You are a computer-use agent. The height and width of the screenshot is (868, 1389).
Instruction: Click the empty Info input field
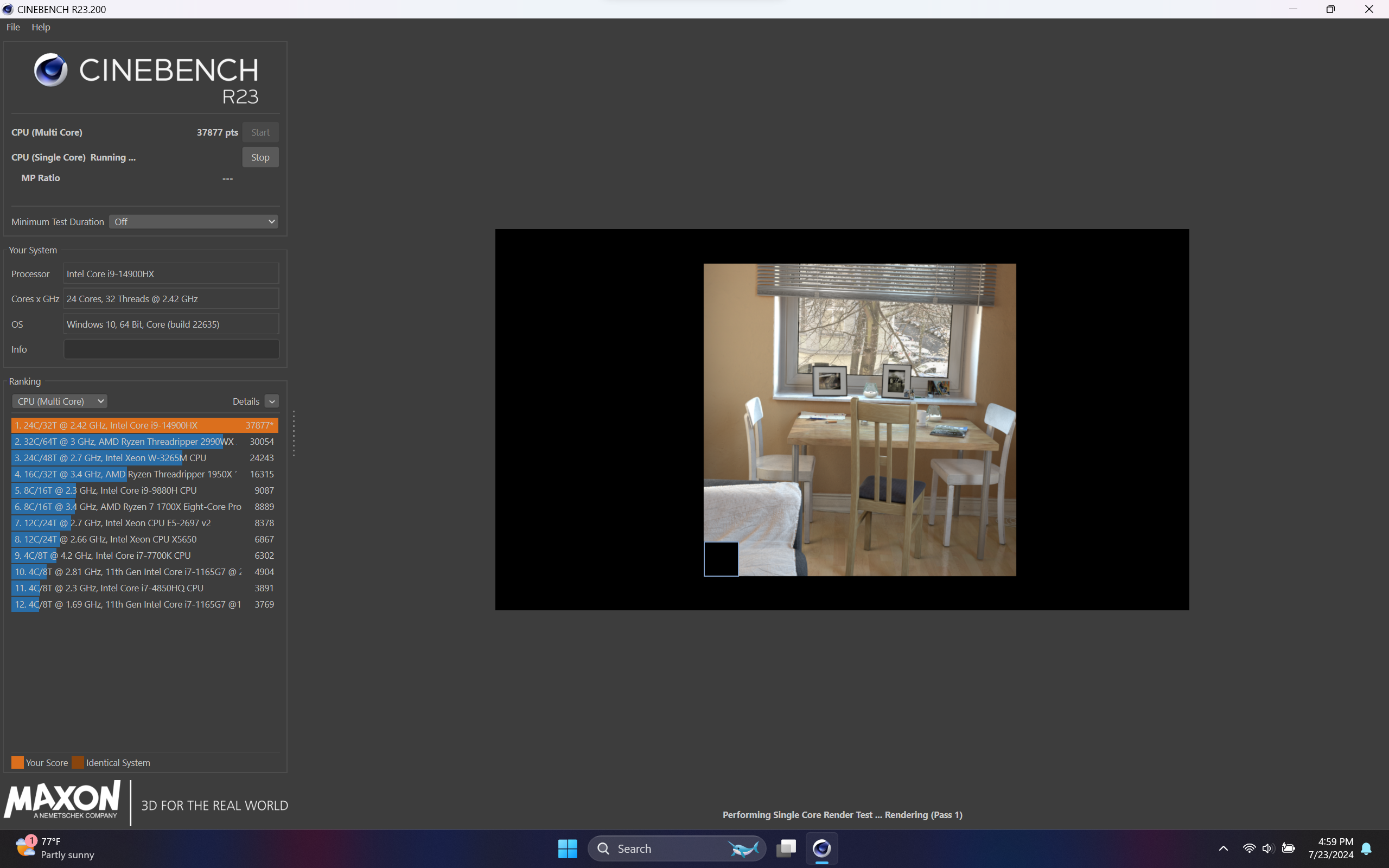(171, 349)
